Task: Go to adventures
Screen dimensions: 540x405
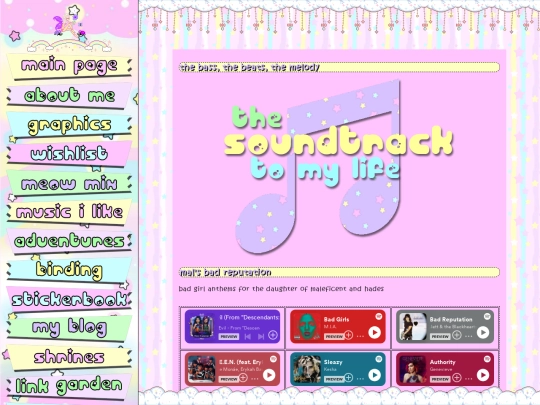Action: click(x=69, y=241)
